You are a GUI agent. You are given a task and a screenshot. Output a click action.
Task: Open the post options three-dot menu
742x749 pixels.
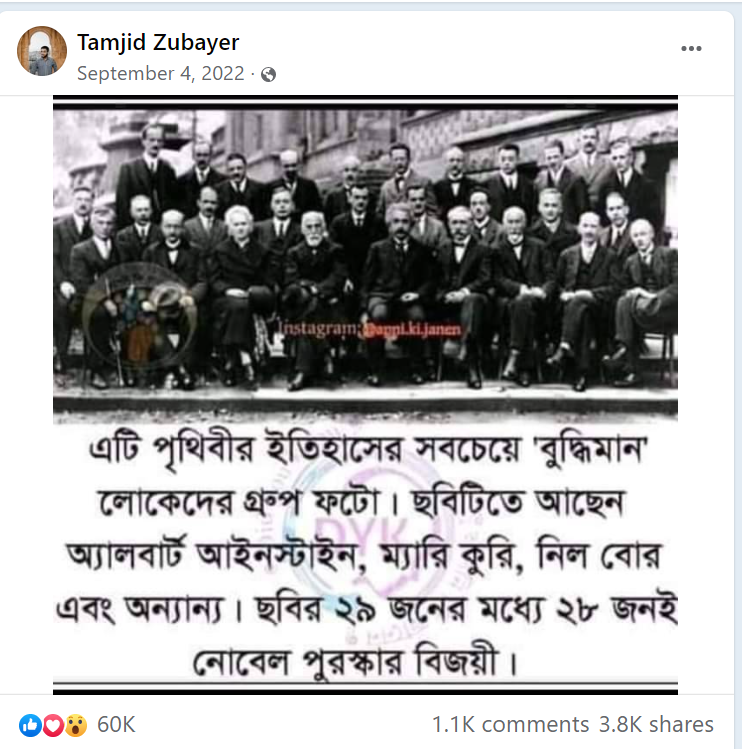pyautogui.click(x=691, y=48)
